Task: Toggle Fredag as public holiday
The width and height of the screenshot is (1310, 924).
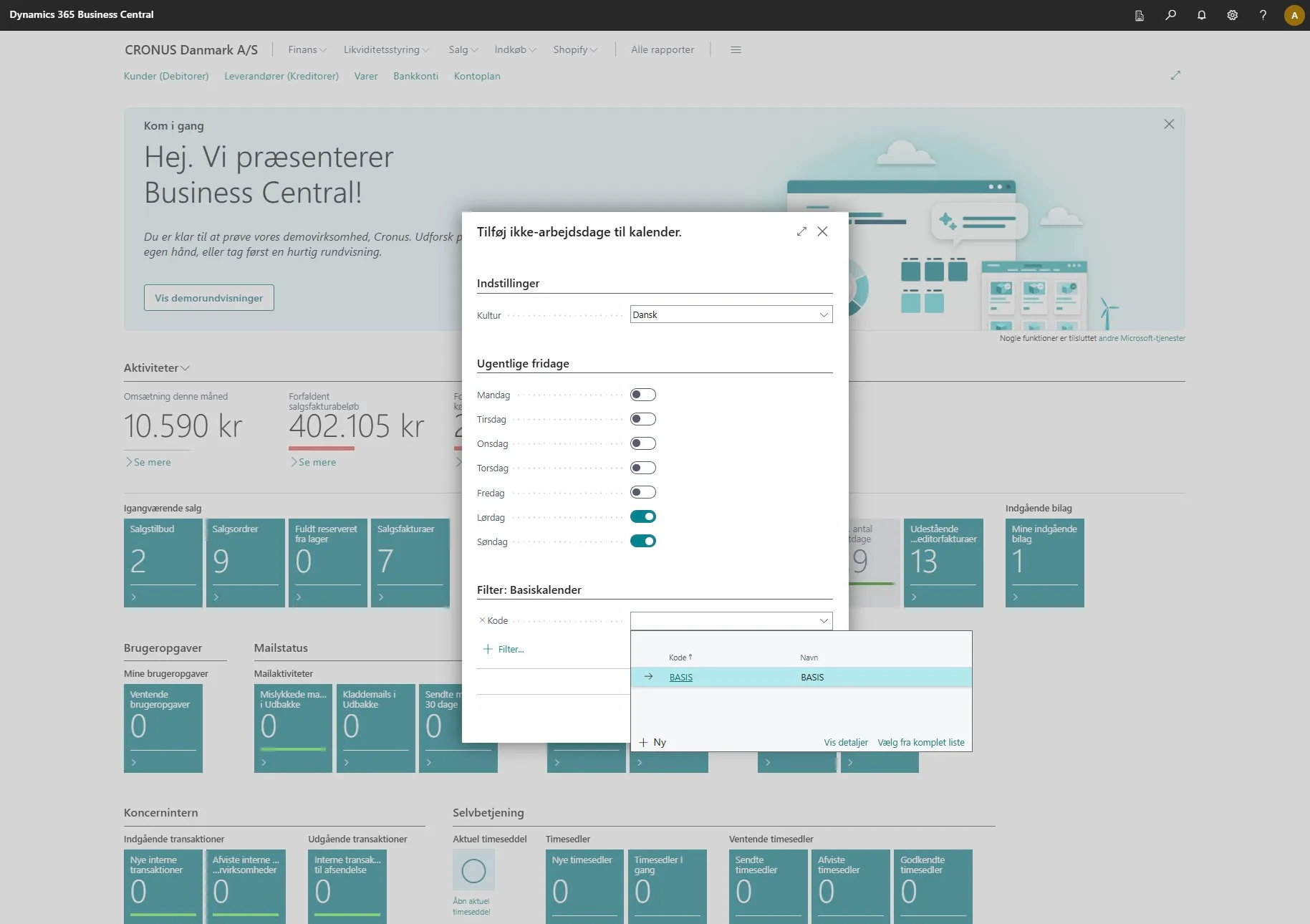Action: coord(643,492)
